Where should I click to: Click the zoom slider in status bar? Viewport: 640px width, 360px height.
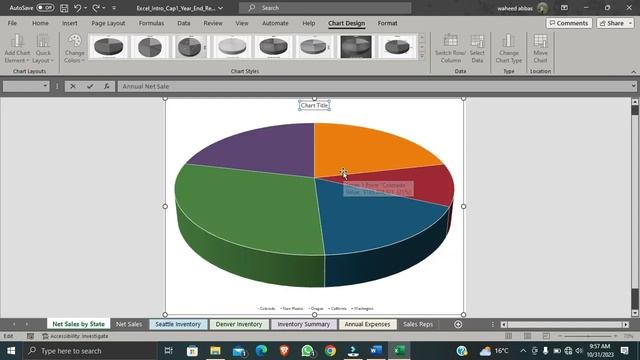[588, 336]
